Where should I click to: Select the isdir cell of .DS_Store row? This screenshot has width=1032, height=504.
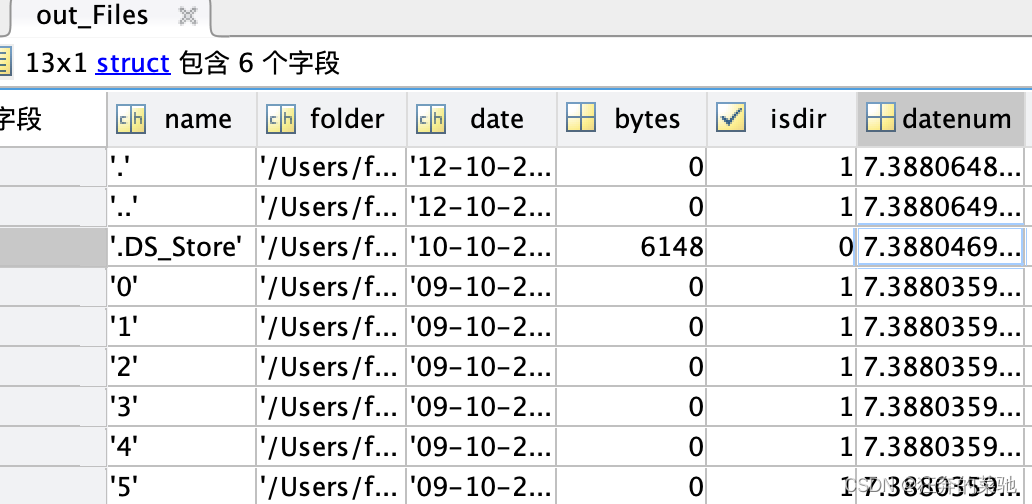tap(781, 247)
